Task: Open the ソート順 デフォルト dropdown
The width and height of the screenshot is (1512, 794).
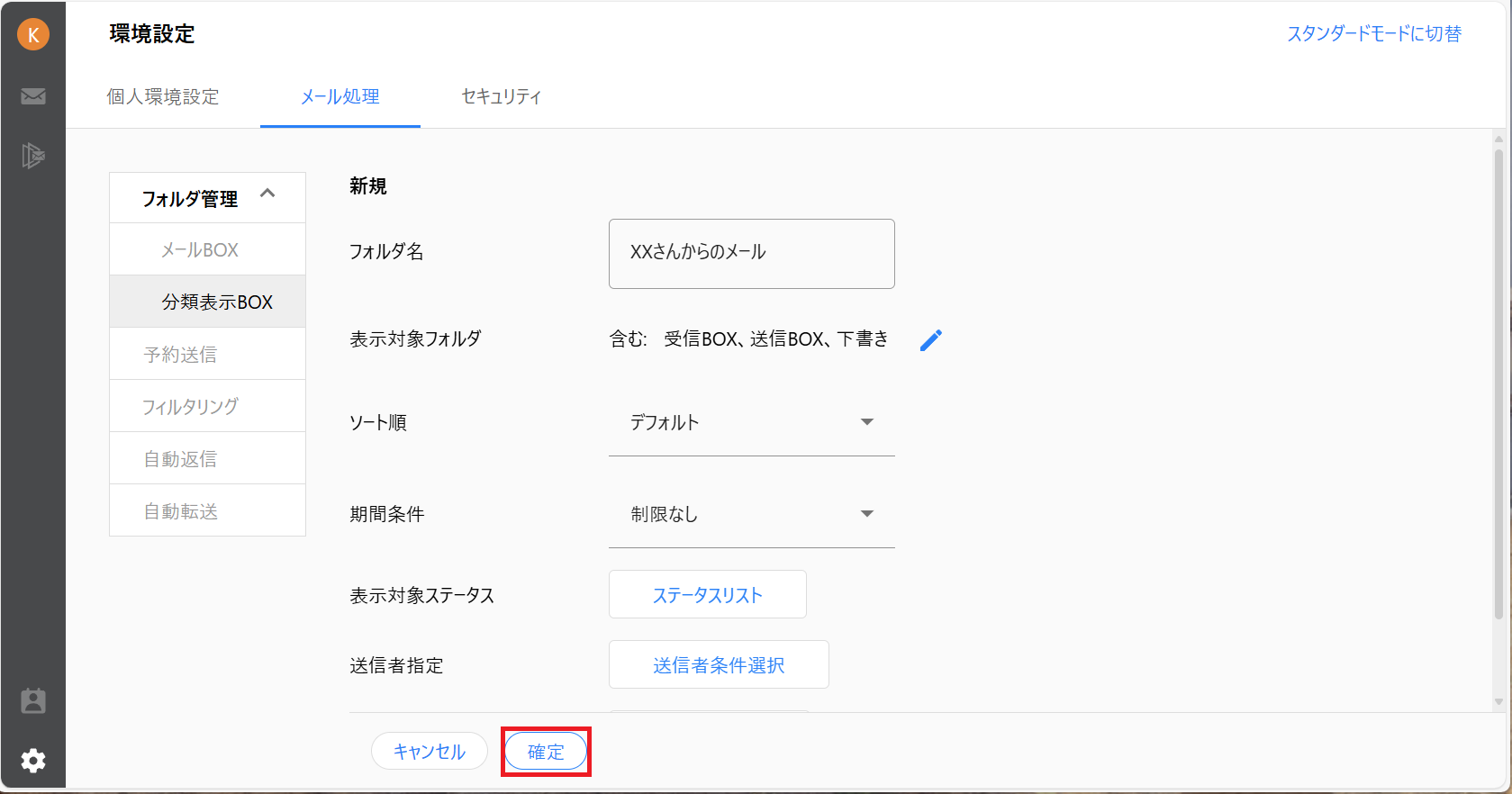Action: click(752, 422)
